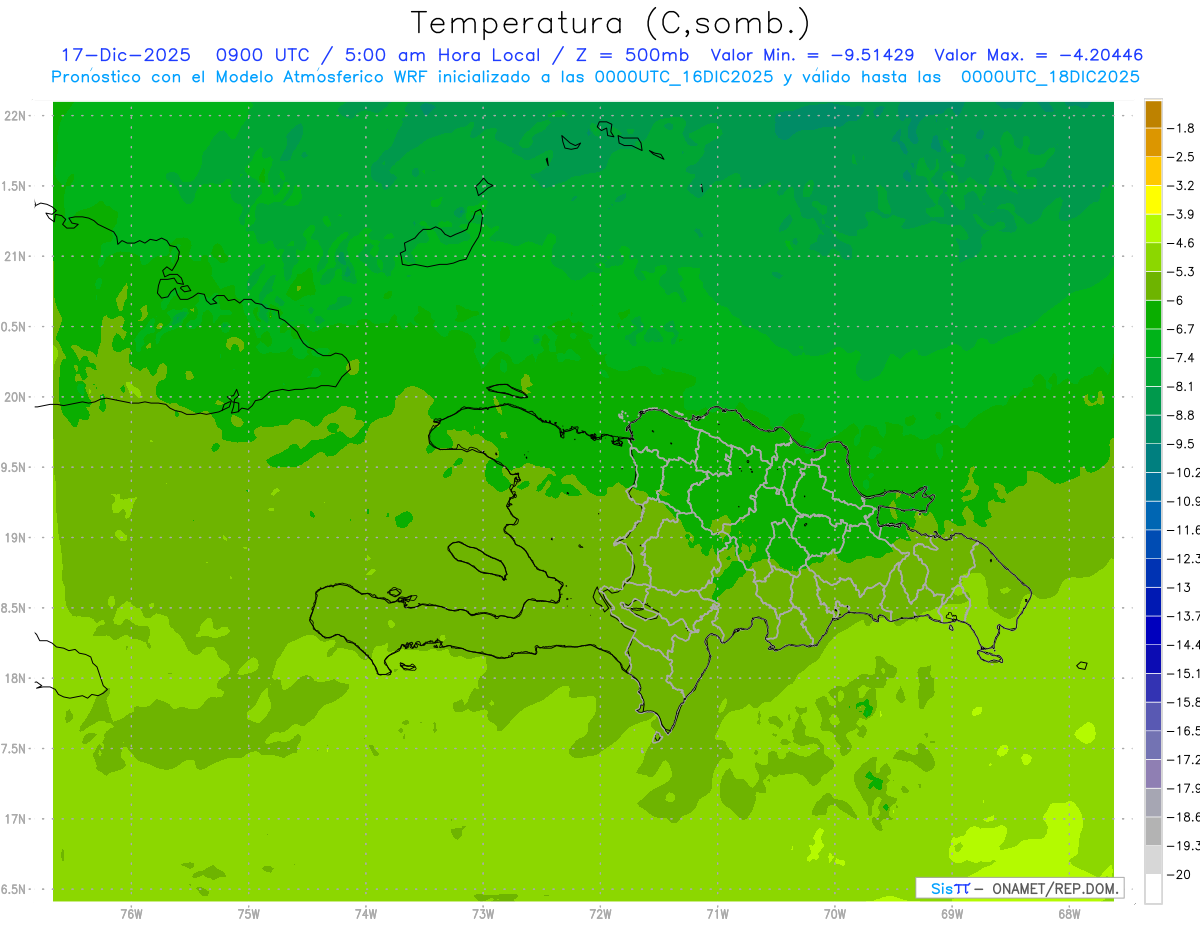Select the '69W' longitude label
Viewport: 1200px width, 927px height.
pyautogui.click(x=951, y=914)
